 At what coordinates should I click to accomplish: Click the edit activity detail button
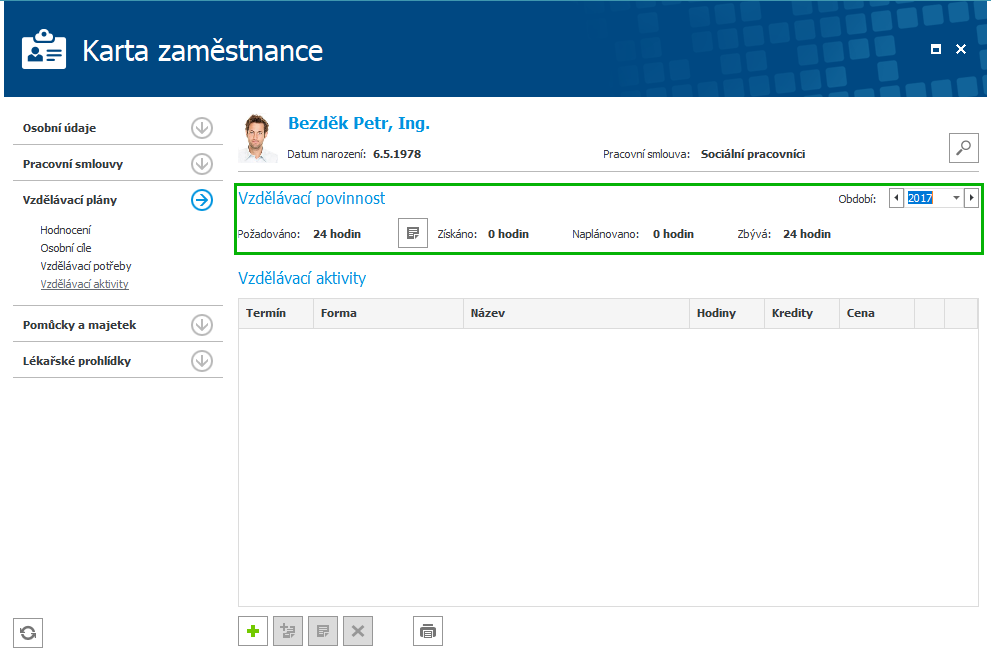click(323, 631)
